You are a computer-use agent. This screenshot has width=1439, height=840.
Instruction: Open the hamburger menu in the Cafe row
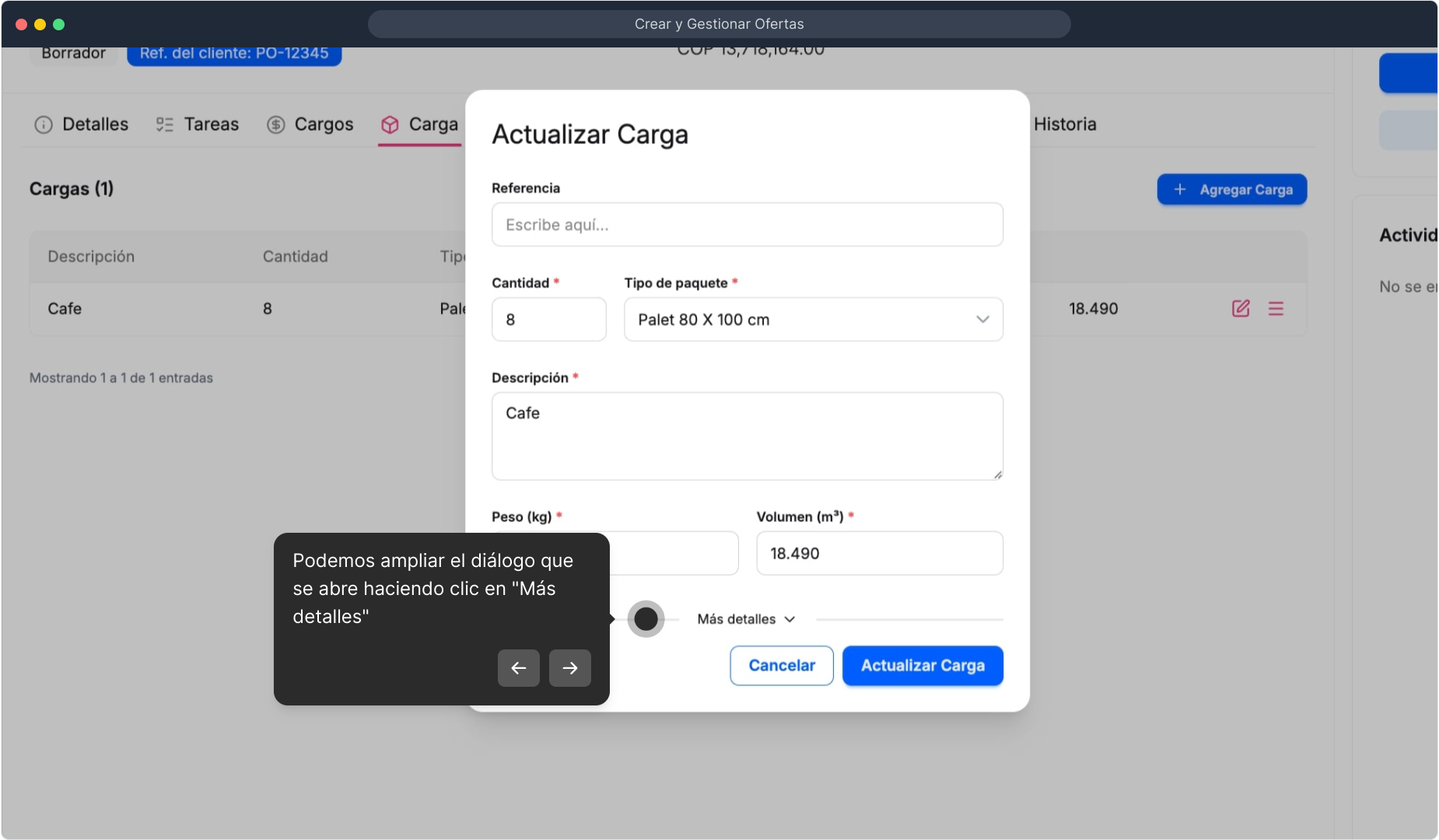1276,309
